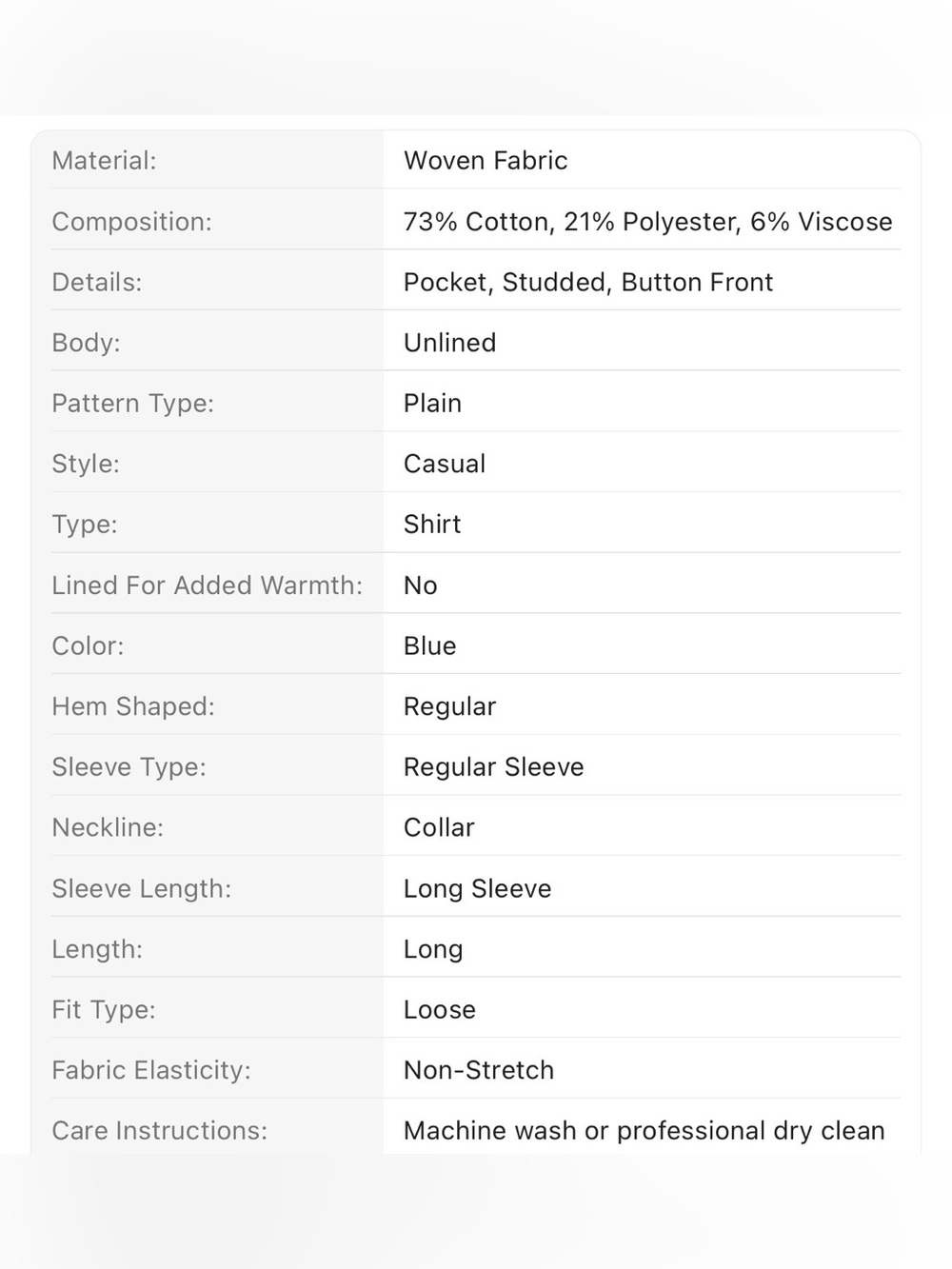The width and height of the screenshot is (952, 1269).
Task: Click the Hem Shaped Regular value
Action: coord(449,707)
